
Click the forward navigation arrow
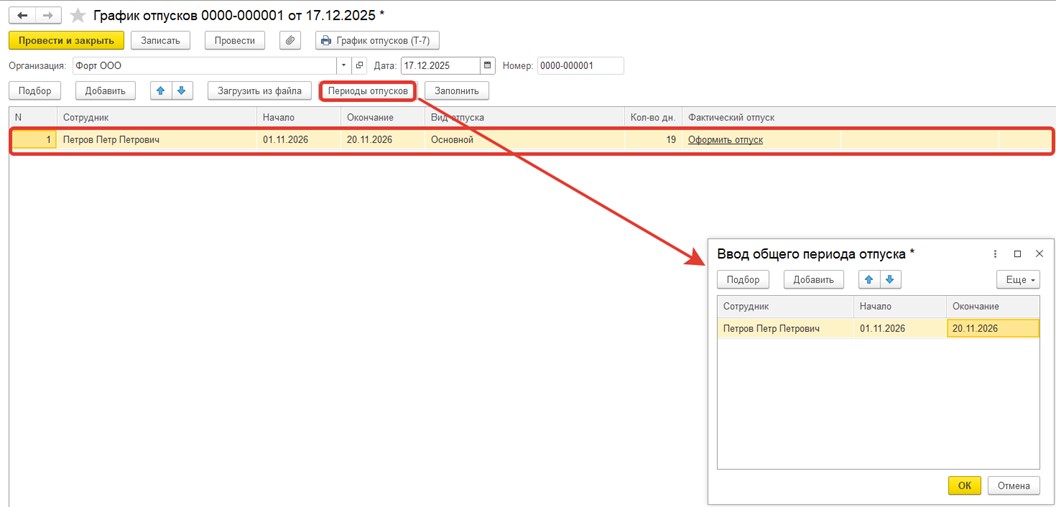coord(47,16)
